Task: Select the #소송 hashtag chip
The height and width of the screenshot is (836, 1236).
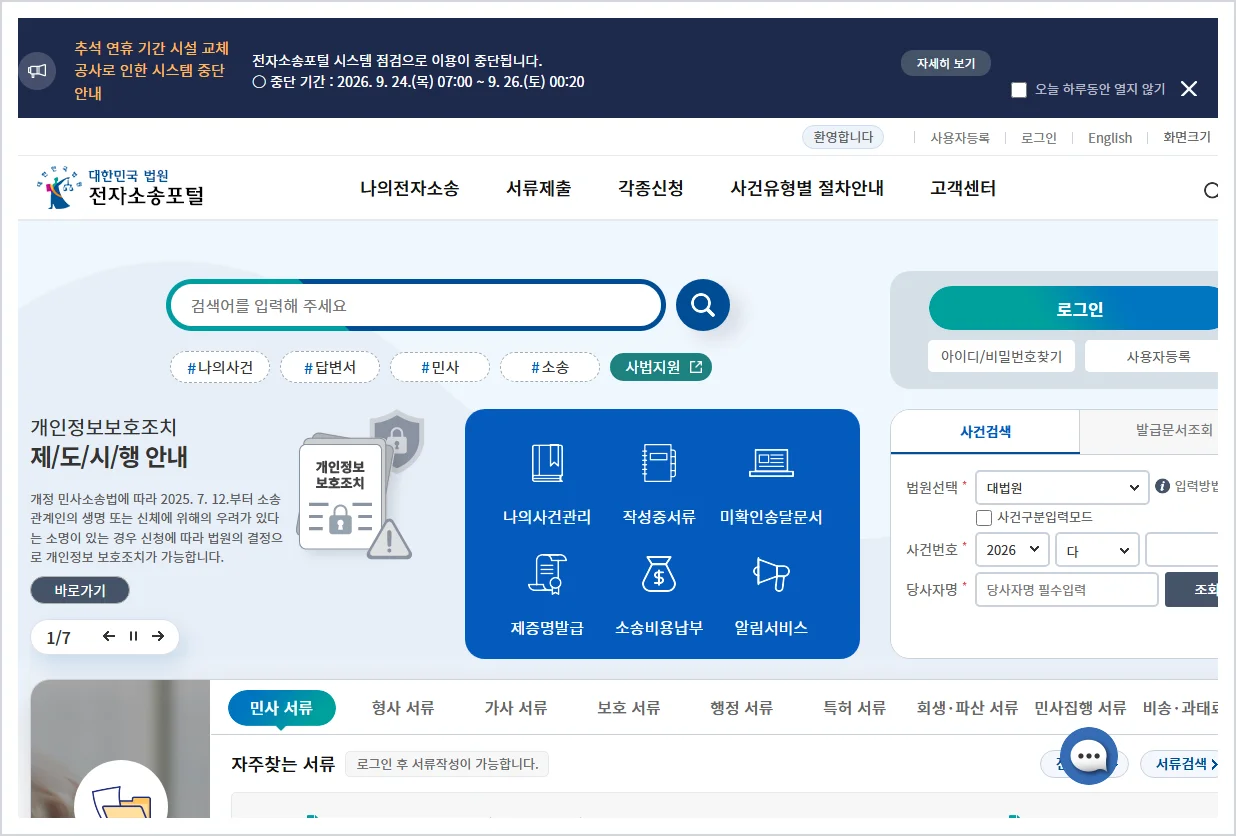Action: point(550,367)
